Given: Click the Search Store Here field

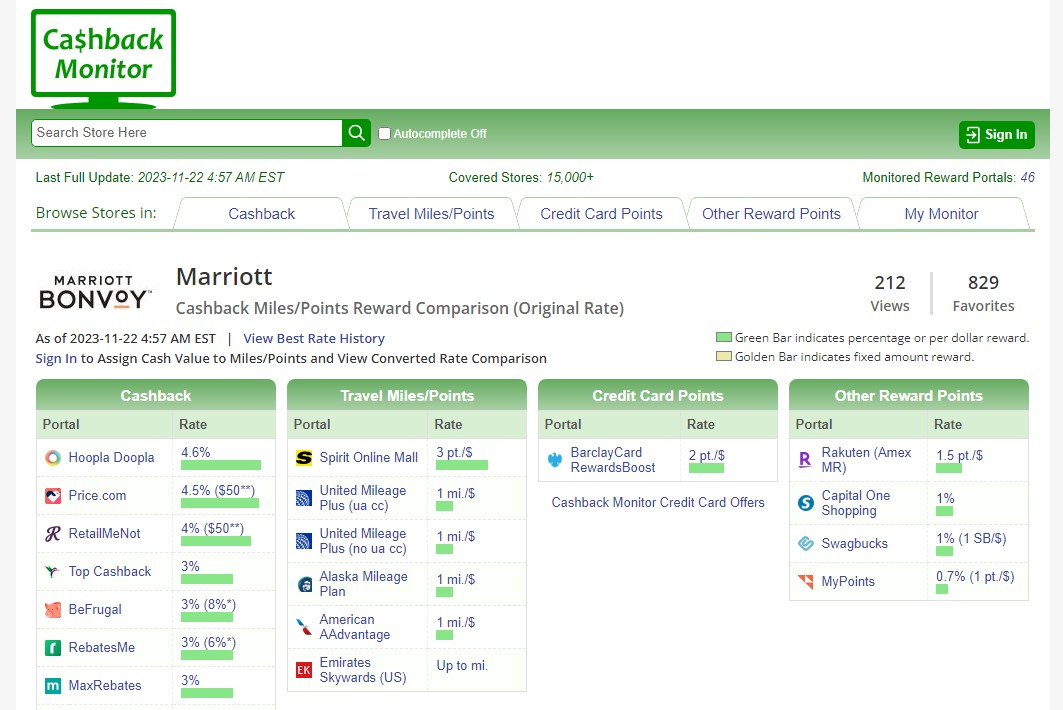Looking at the screenshot, I should pos(187,133).
